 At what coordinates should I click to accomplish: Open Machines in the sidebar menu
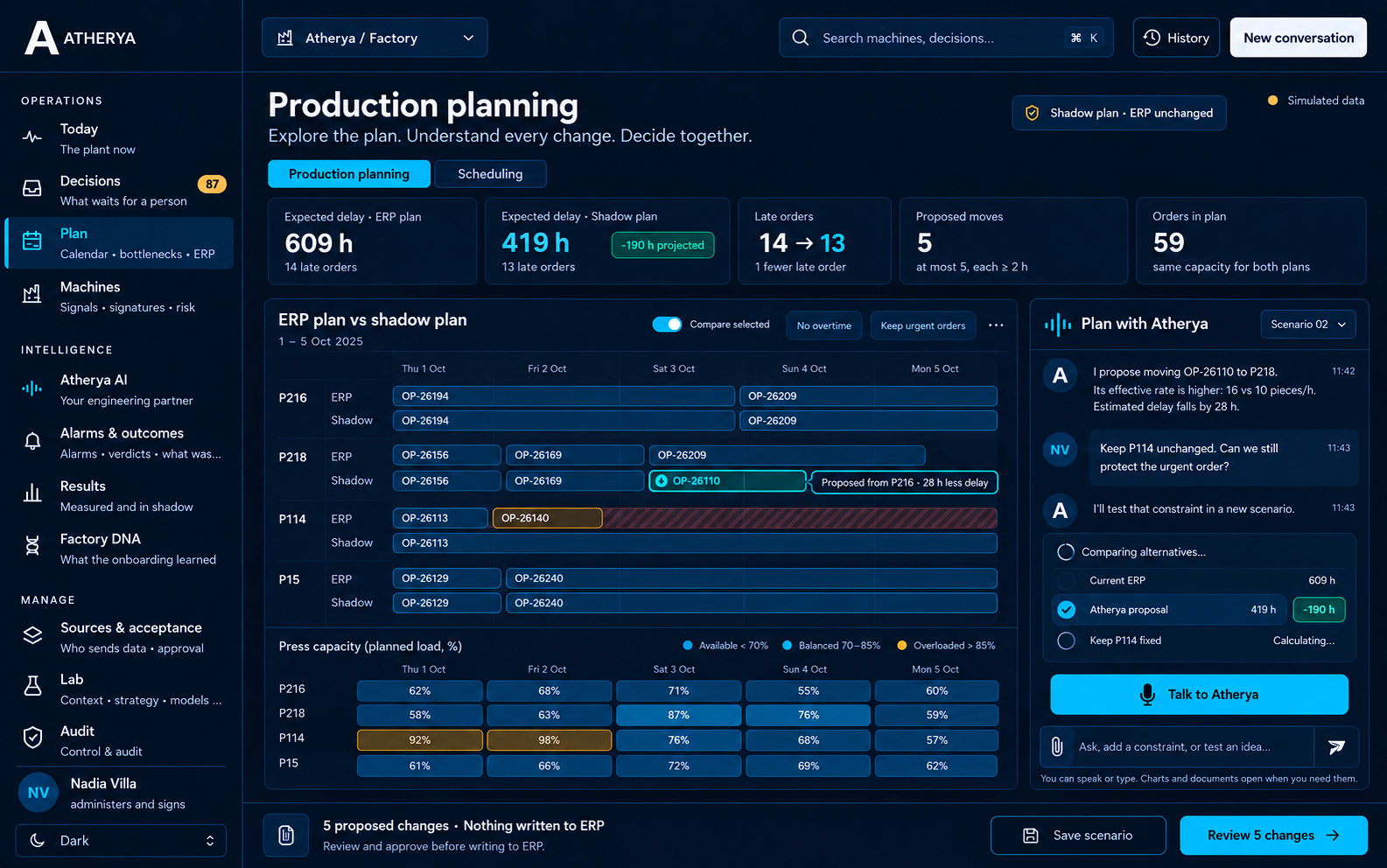pyautogui.click(x=119, y=296)
